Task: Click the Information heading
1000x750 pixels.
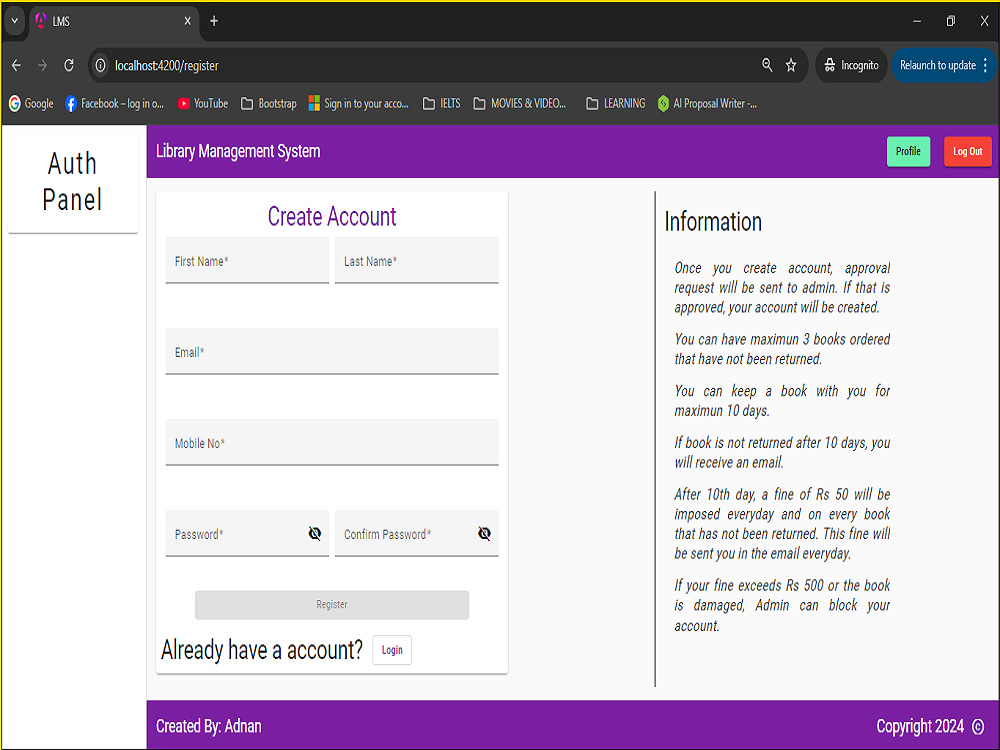Action: [713, 221]
